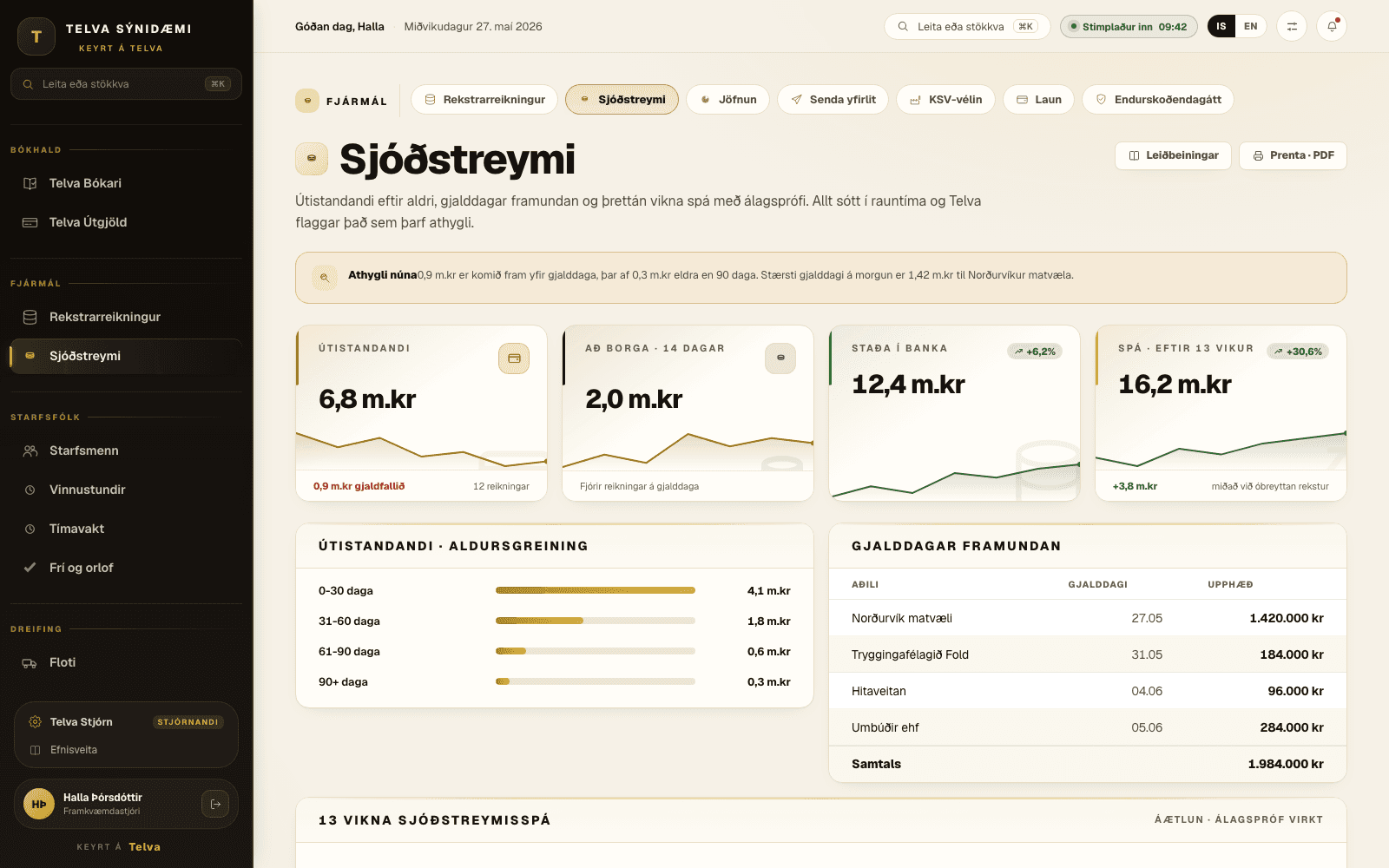The height and width of the screenshot is (868, 1389).
Task: Open Tímavakt in sidebar
Action: (x=126, y=529)
